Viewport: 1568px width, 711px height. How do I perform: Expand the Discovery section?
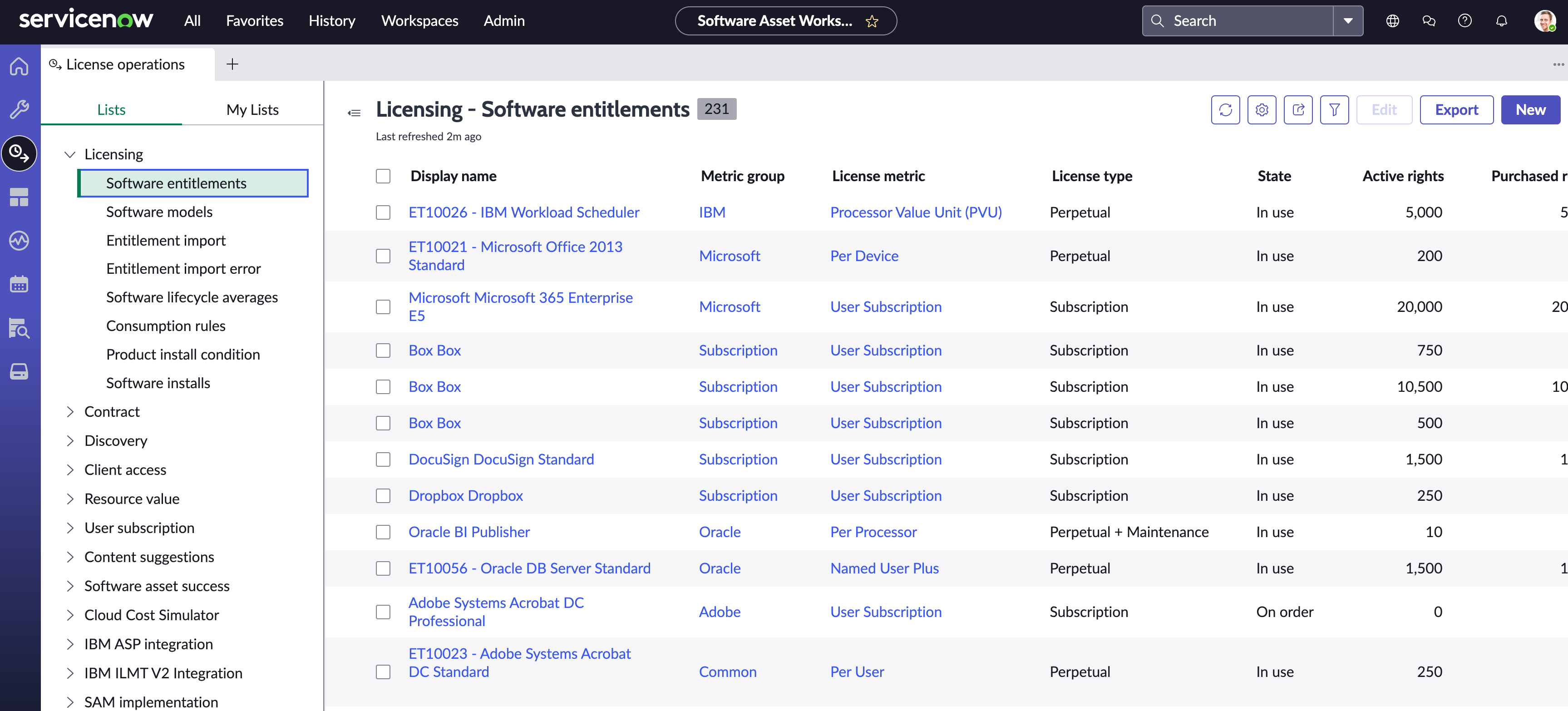(x=70, y=441)
